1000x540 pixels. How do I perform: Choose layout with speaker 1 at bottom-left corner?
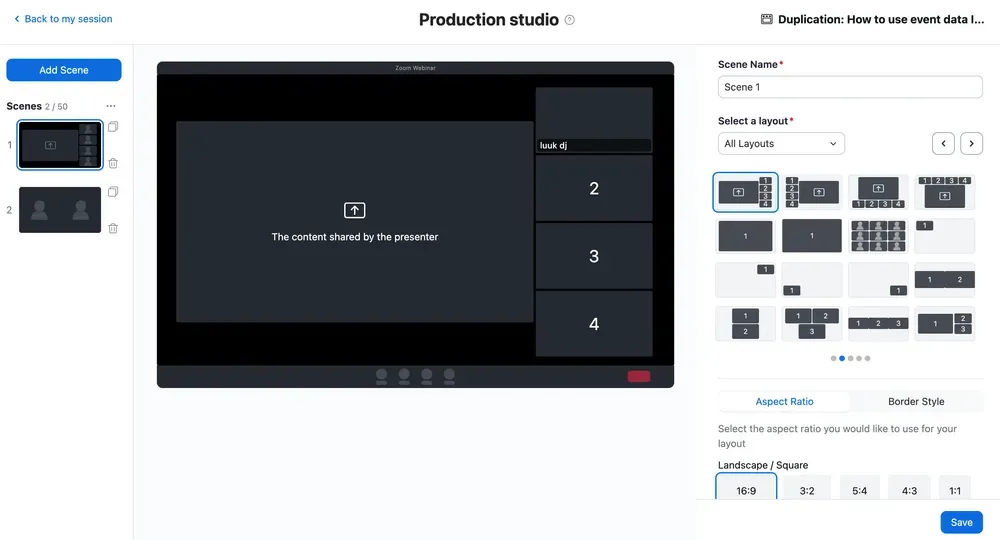click(811, 280)
